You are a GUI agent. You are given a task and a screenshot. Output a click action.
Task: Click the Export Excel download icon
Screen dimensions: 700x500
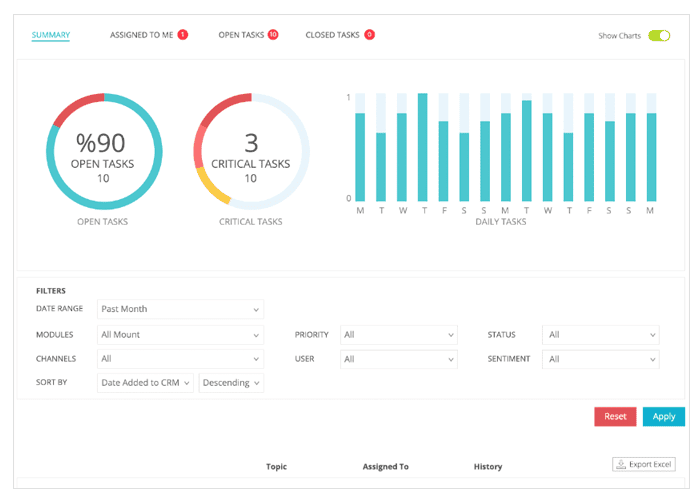[621, 464]
